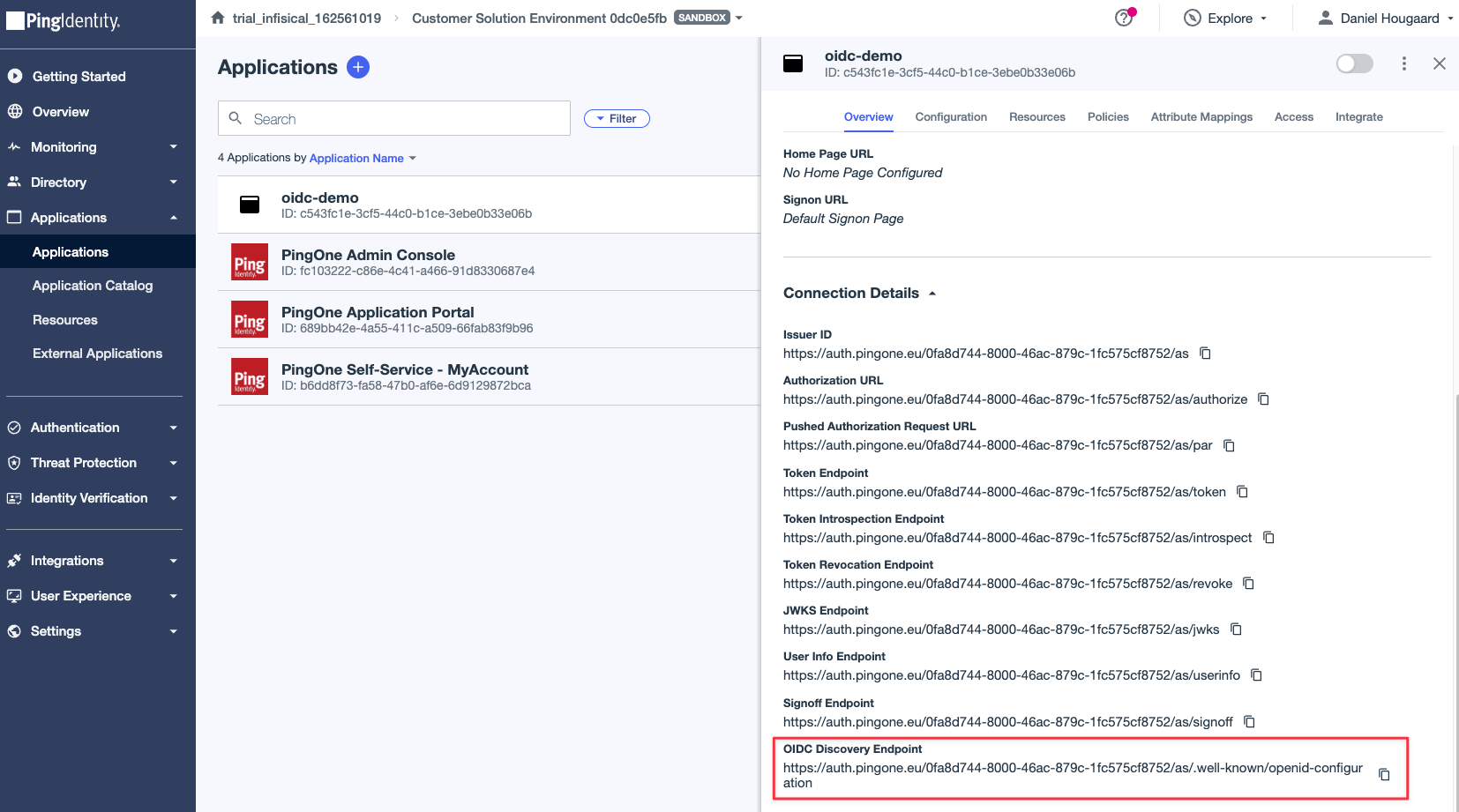This screenshot has width=1459, height=812.
Task: Expand the Directory sidebar section
Action: (97, 183)
